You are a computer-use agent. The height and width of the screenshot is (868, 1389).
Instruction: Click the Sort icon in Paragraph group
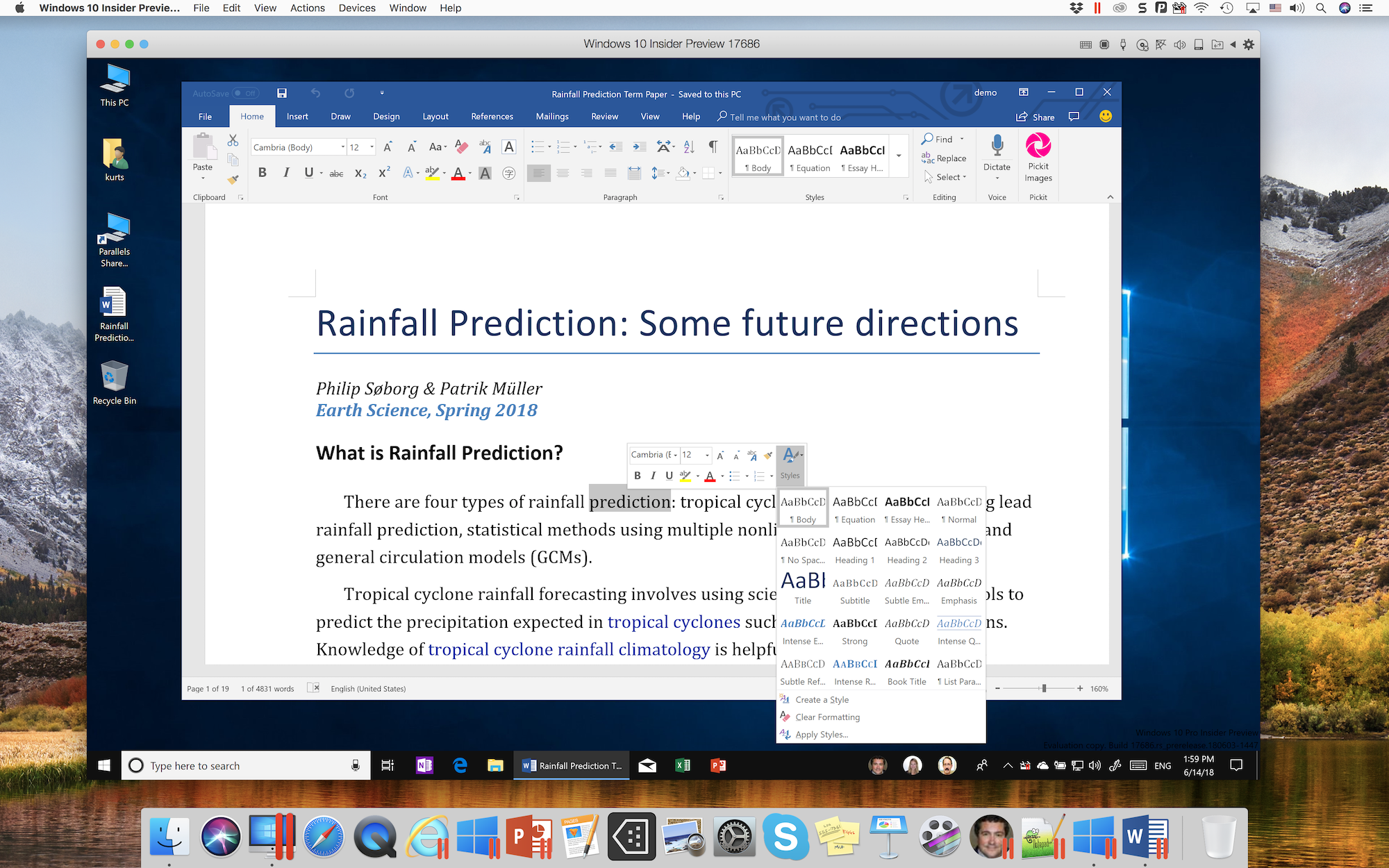[x=688, y=147]
